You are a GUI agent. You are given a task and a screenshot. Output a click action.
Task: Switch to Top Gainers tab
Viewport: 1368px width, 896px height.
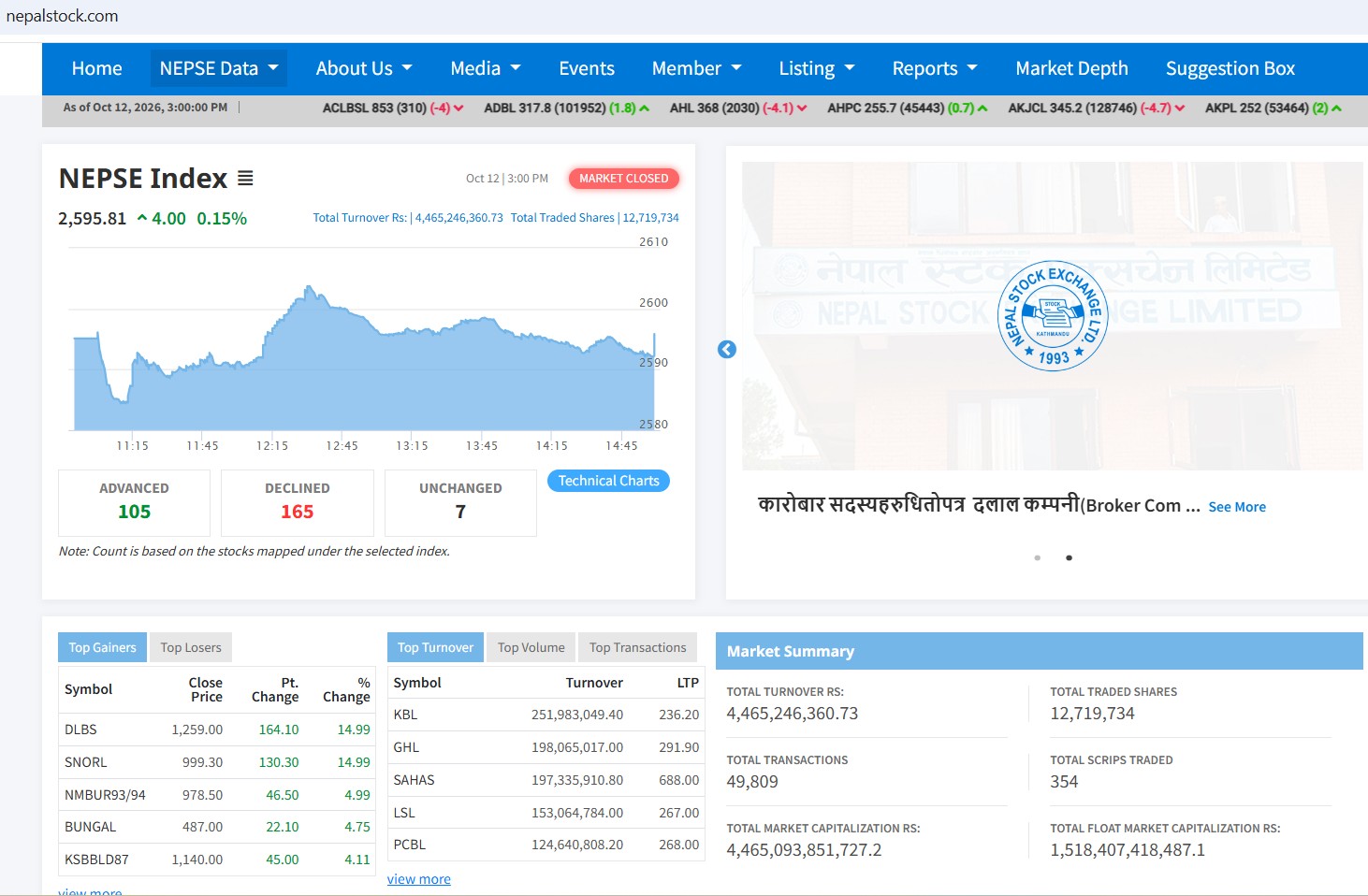click(x=102, y=647)
